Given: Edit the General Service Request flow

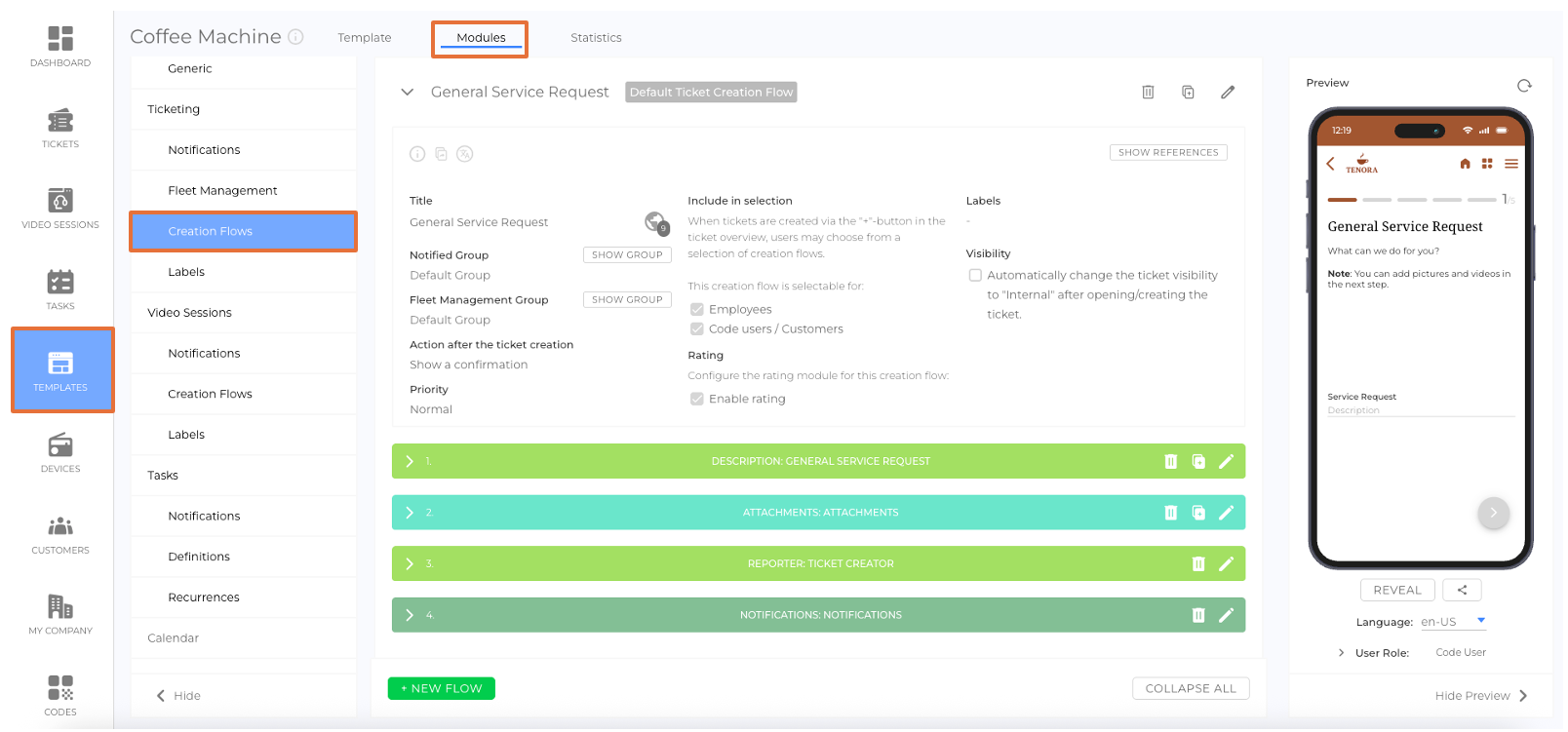Looking at the screenshot, I should (x=1228, y=92).
